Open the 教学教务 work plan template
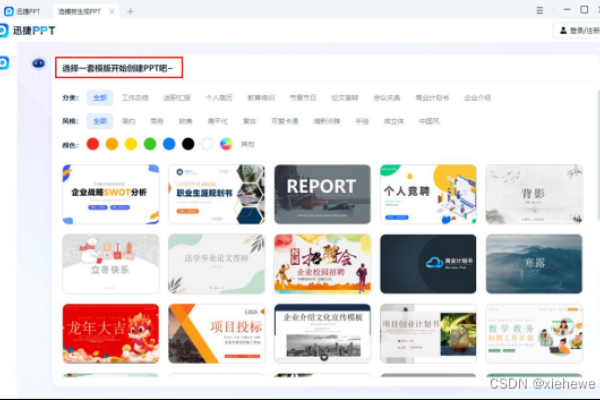The height and width of the screenshot is (400, 600). 534,334
